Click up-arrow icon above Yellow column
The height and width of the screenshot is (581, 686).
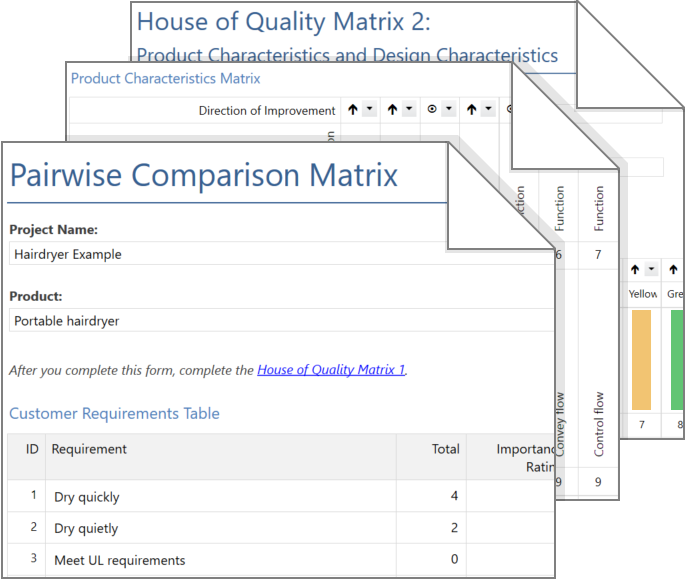[x=633, y=269]
